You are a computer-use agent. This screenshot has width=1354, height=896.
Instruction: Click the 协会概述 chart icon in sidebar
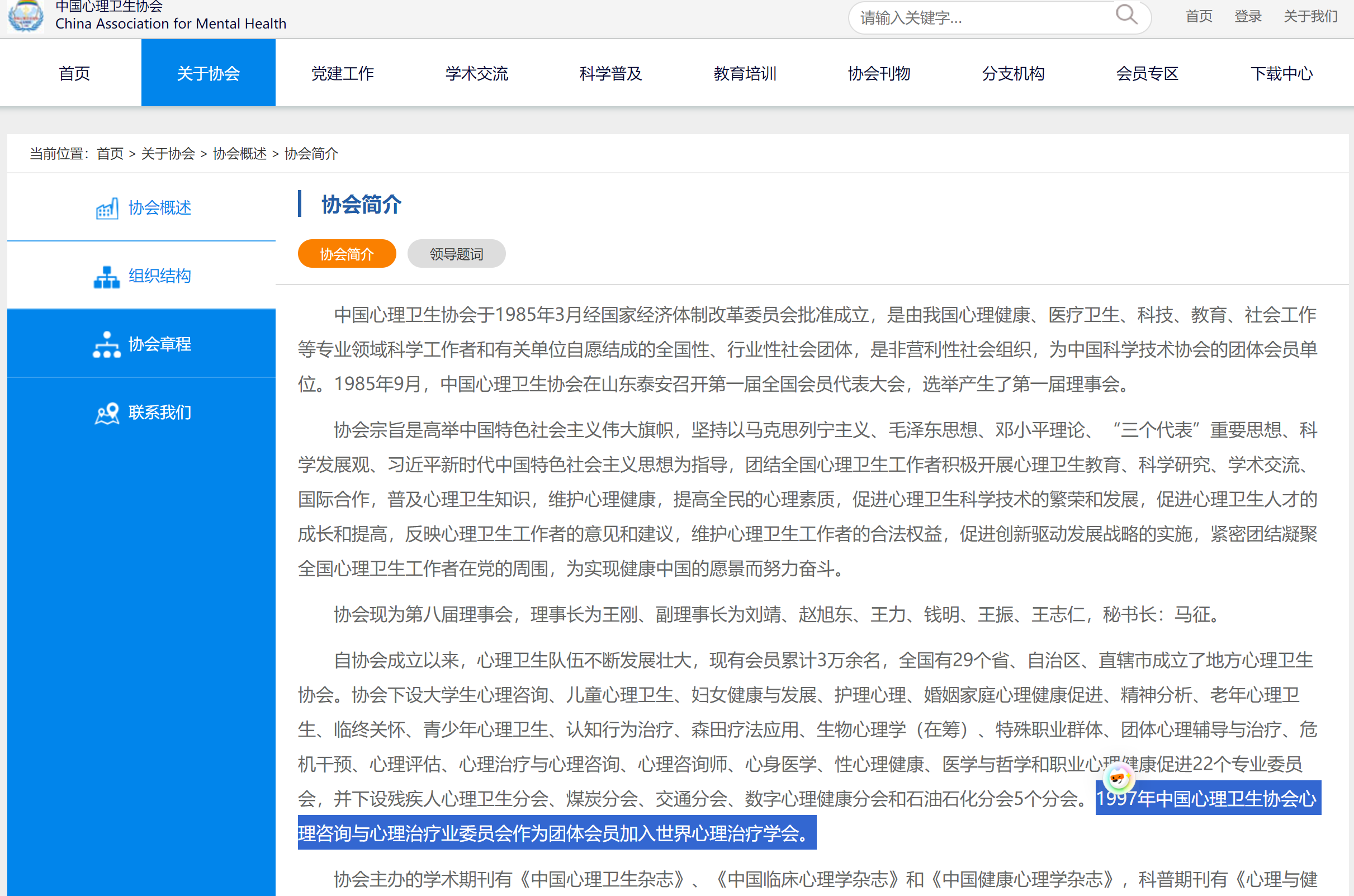tap(107, 208)
